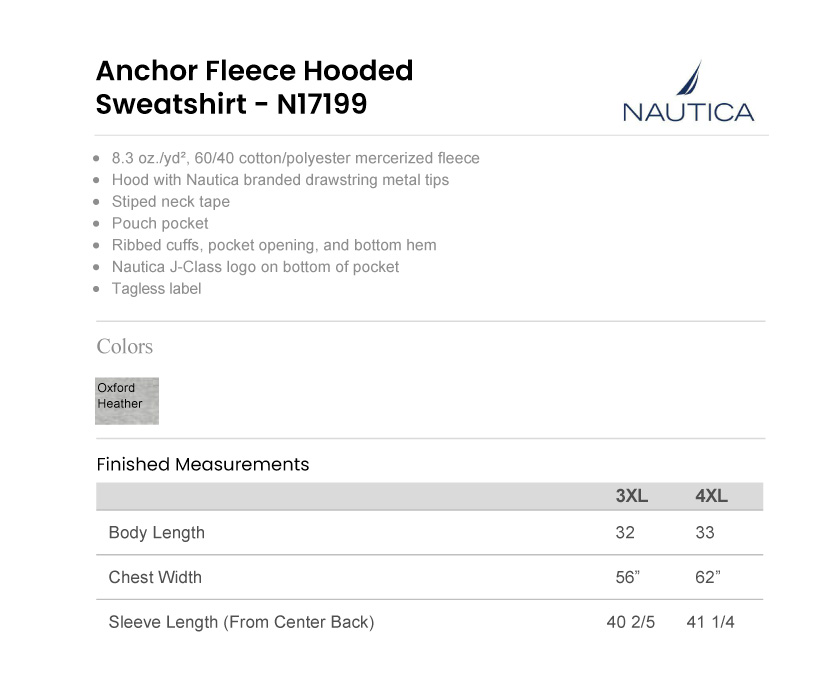Click the 3XL sleeve length value 40 2/5
Screen dimensions: 838x683
(631, 622)
